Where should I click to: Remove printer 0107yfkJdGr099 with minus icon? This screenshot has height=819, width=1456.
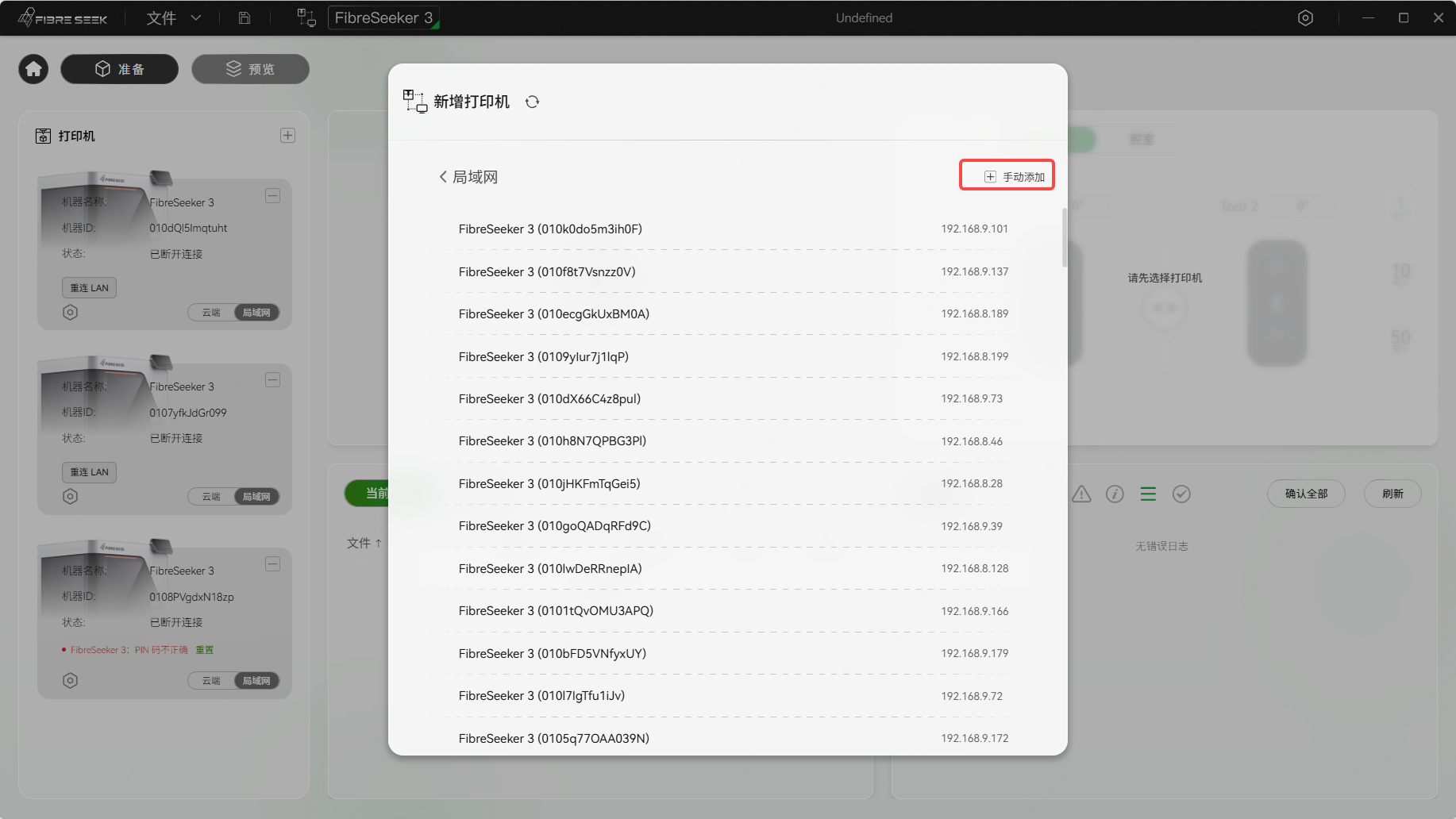pos(272,380)
